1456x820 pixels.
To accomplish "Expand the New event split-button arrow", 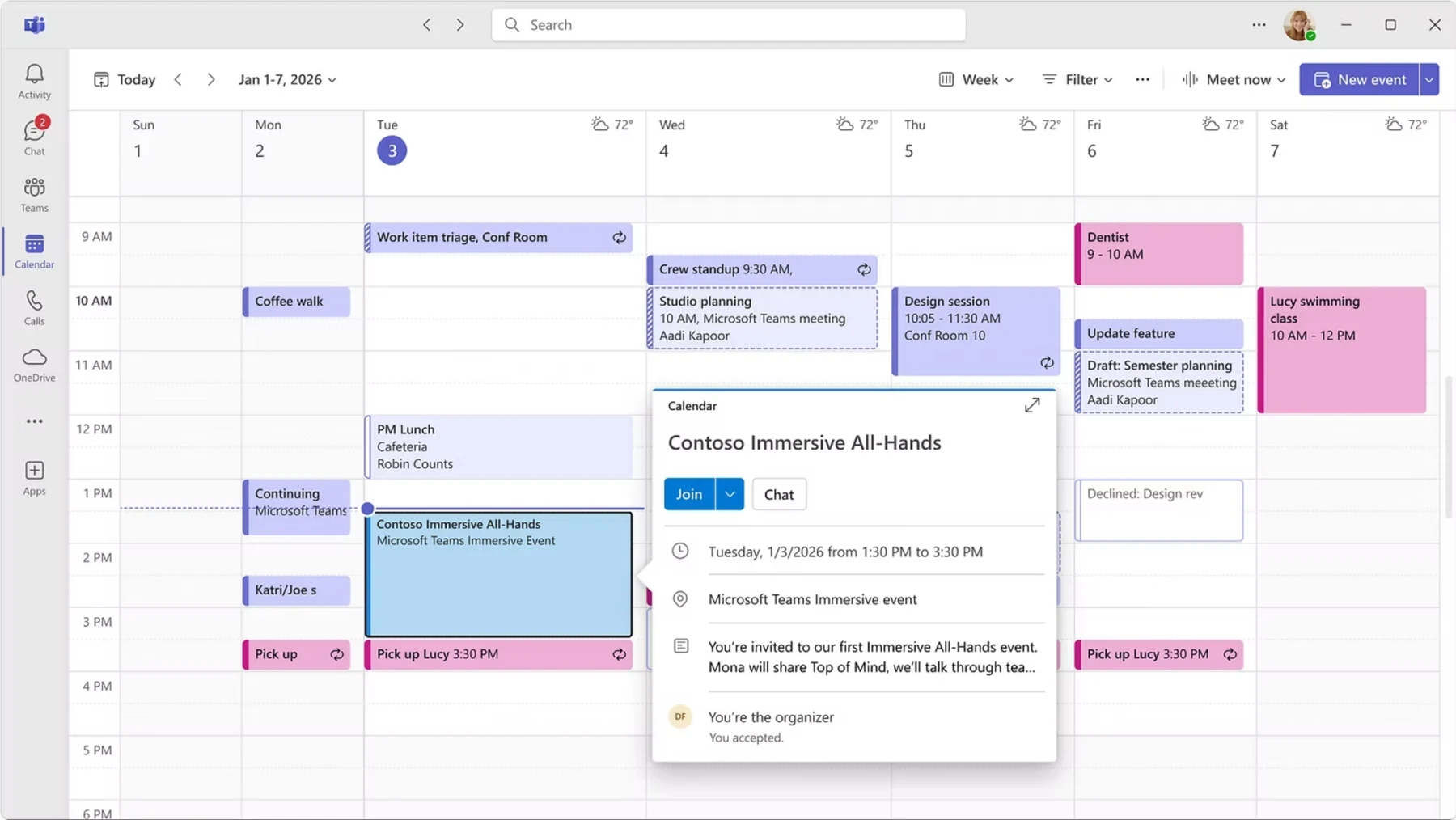I will click(x=1429, y=79).
